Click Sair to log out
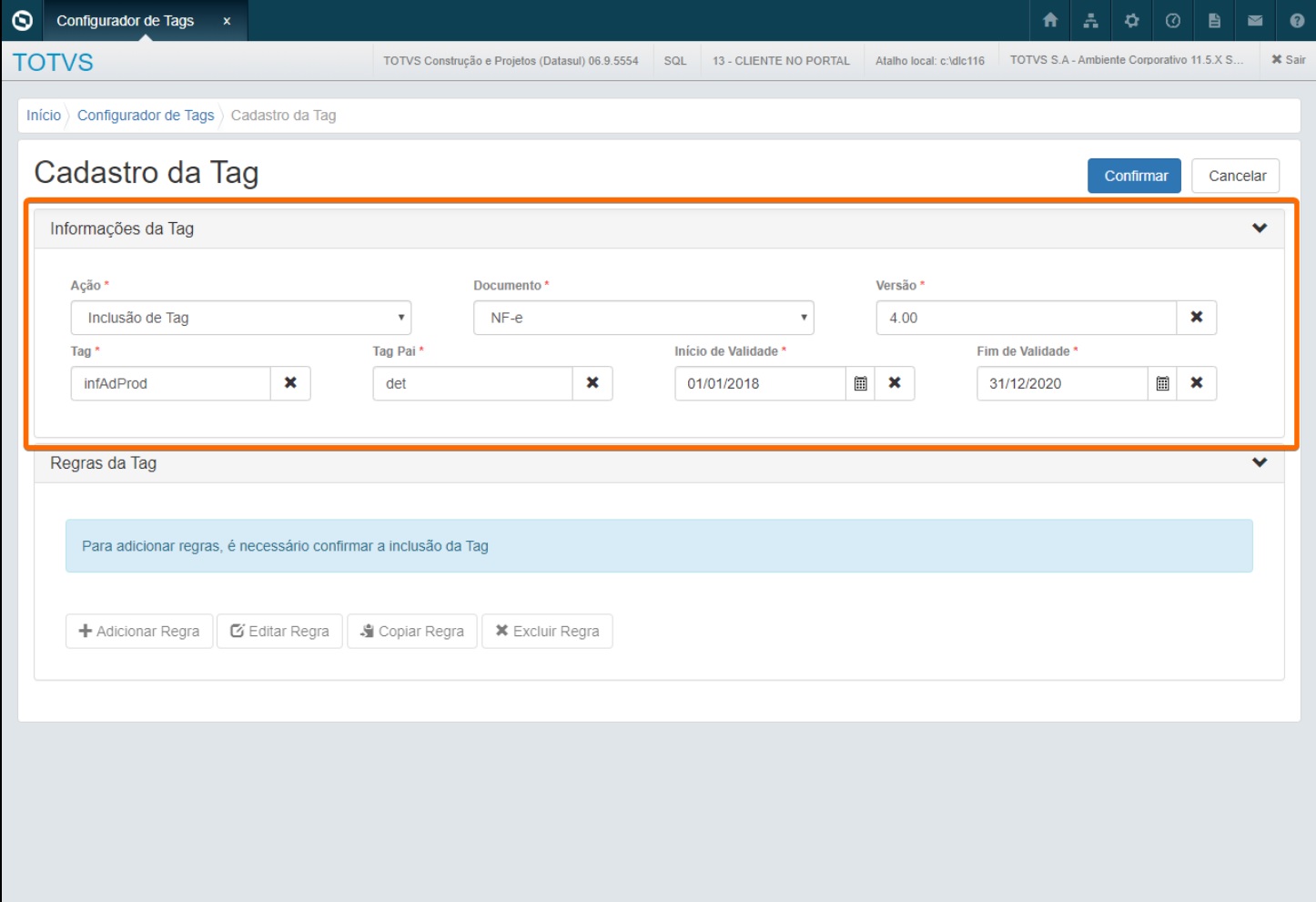1316x902 pixels. [1289, 60]
